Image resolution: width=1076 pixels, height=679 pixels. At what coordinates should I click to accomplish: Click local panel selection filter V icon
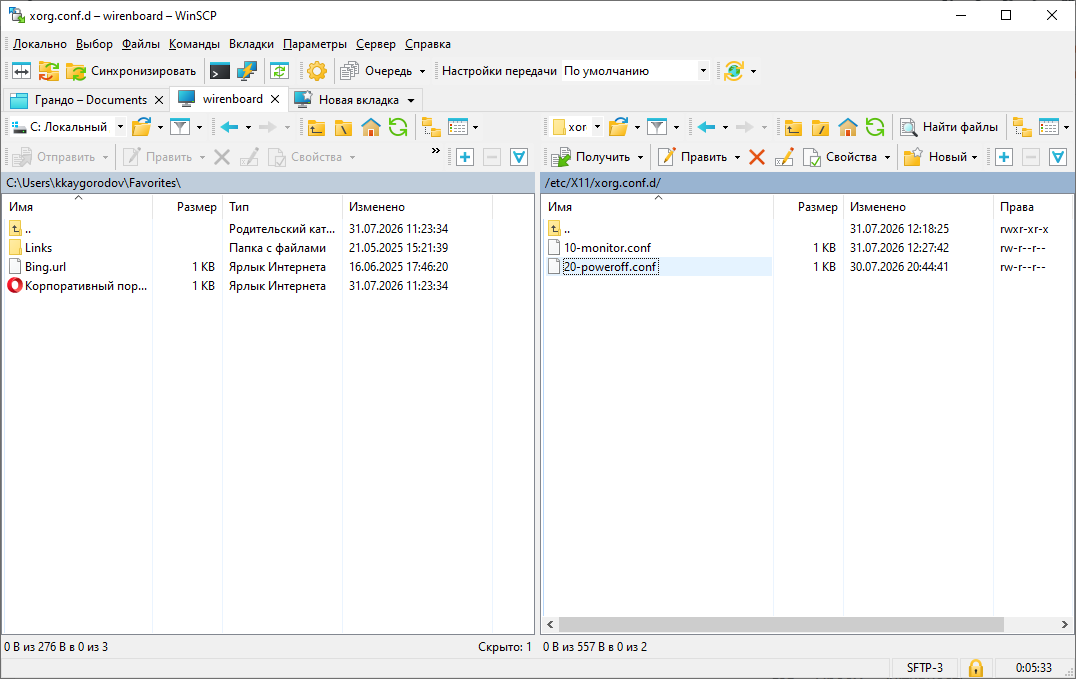(x=519, y=157)
